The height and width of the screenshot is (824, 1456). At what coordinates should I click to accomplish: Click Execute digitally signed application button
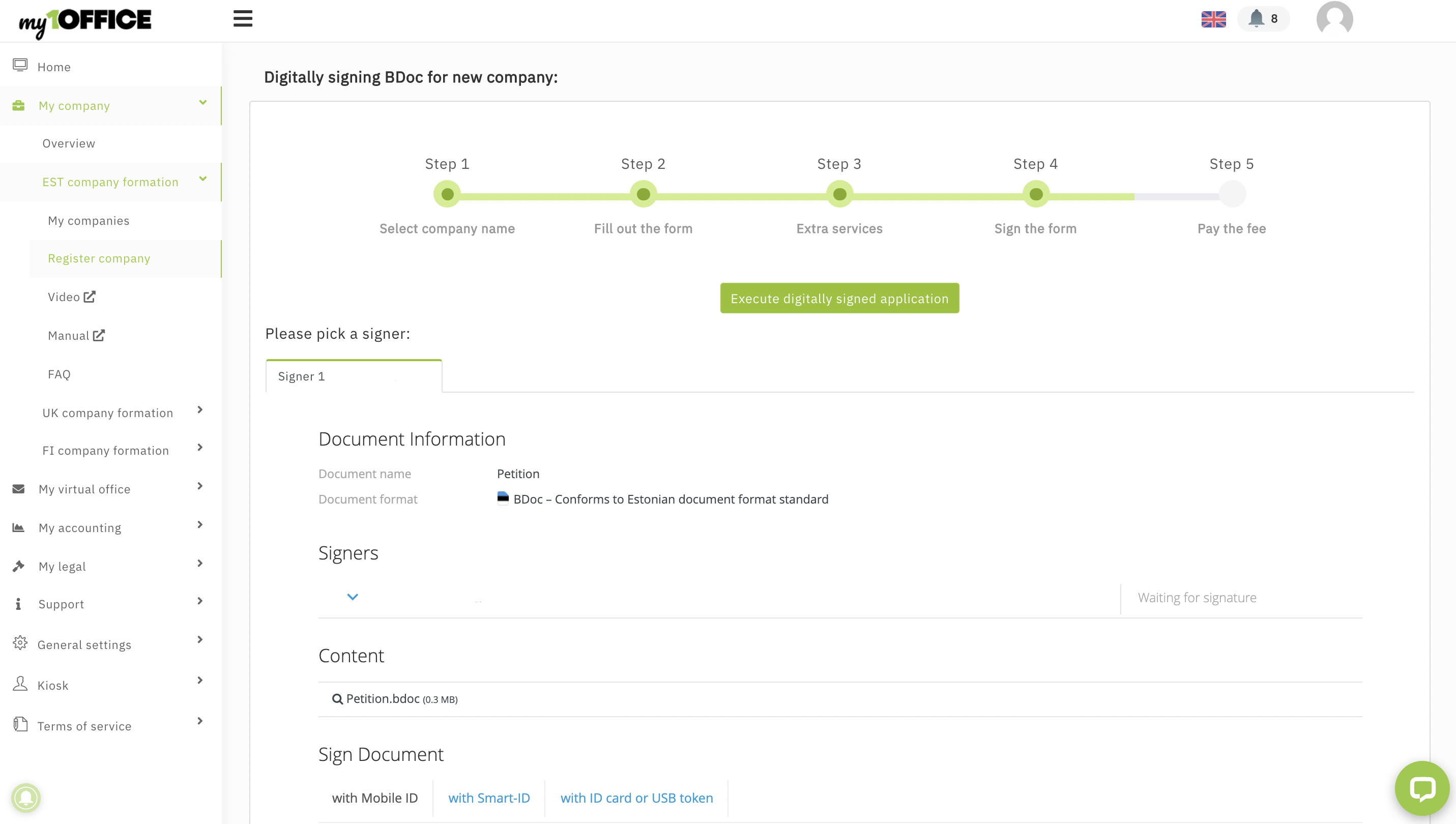click(x=839, y=298)
